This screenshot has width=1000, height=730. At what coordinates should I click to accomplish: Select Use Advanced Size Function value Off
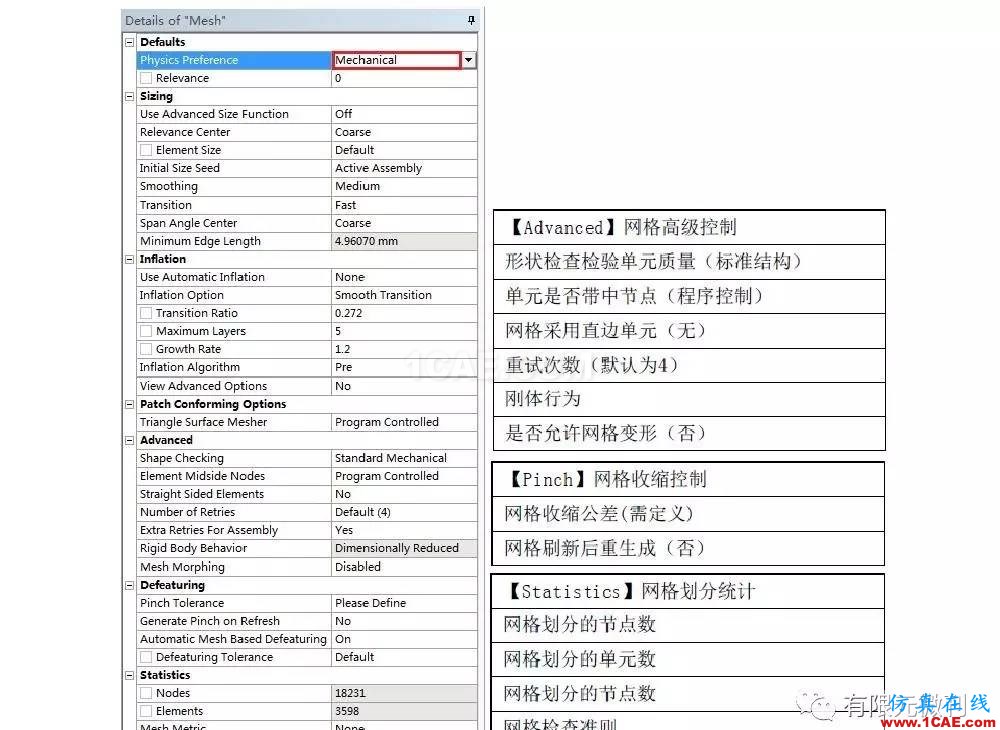click(x=404, y=114)
